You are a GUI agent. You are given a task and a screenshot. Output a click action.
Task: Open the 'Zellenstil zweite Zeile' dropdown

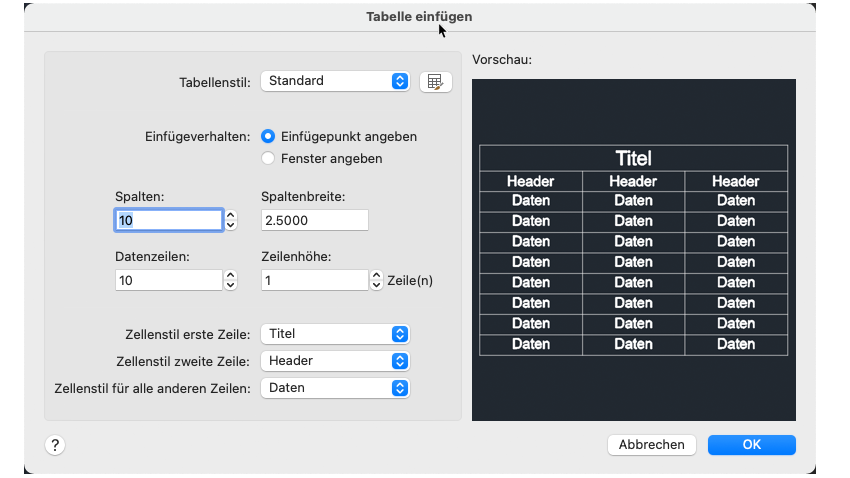tap(335, 361)
